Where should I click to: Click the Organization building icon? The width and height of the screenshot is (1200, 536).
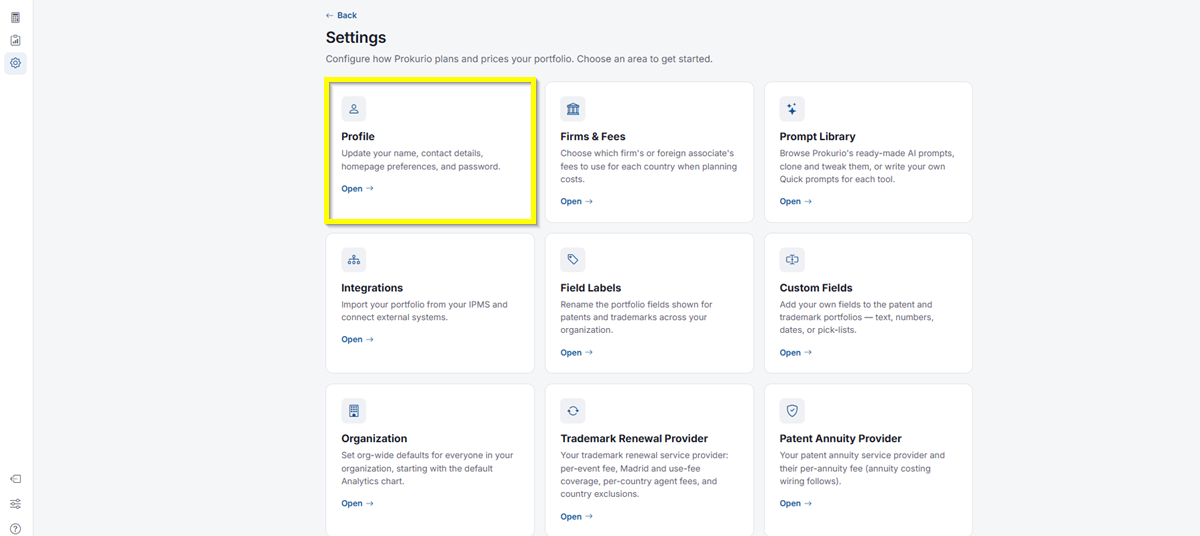click(x=354, y=411)
